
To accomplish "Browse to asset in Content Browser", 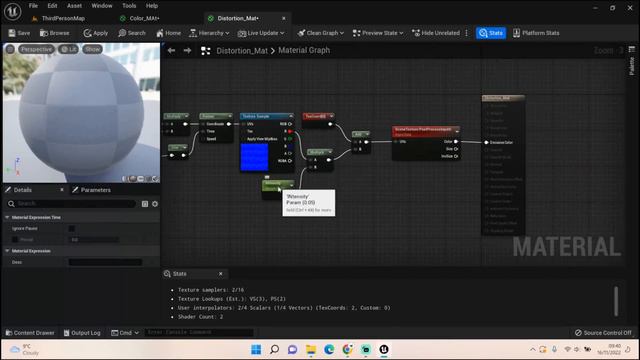I will [x=54, y=33].
